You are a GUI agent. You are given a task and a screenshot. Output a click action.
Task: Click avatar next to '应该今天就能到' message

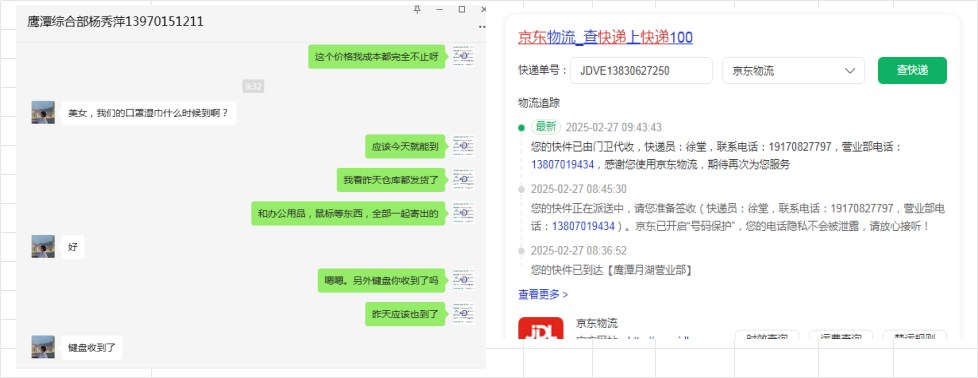463,147
